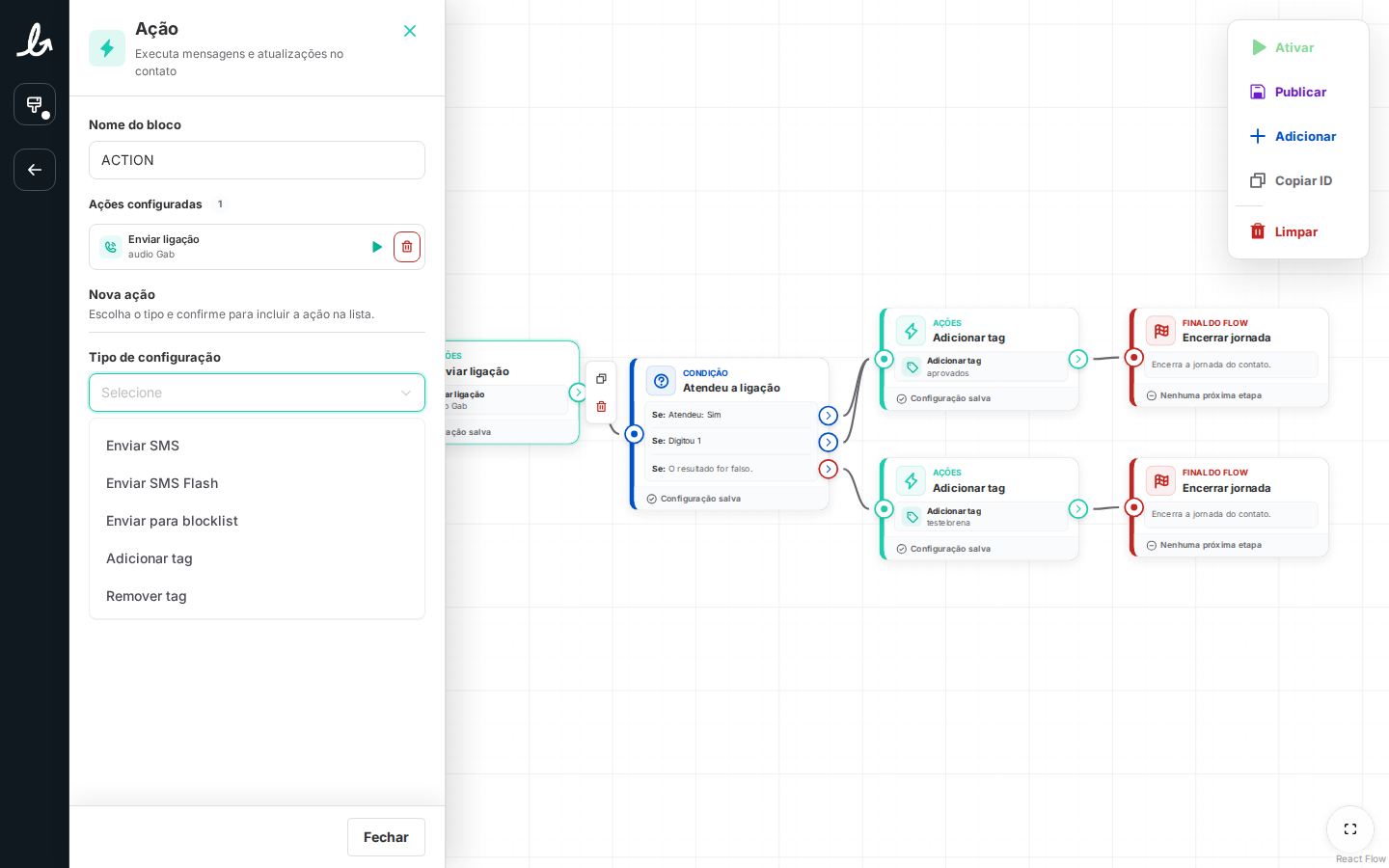
Task: Click Ativar in the flow menu
Action: coord(1298,47)
